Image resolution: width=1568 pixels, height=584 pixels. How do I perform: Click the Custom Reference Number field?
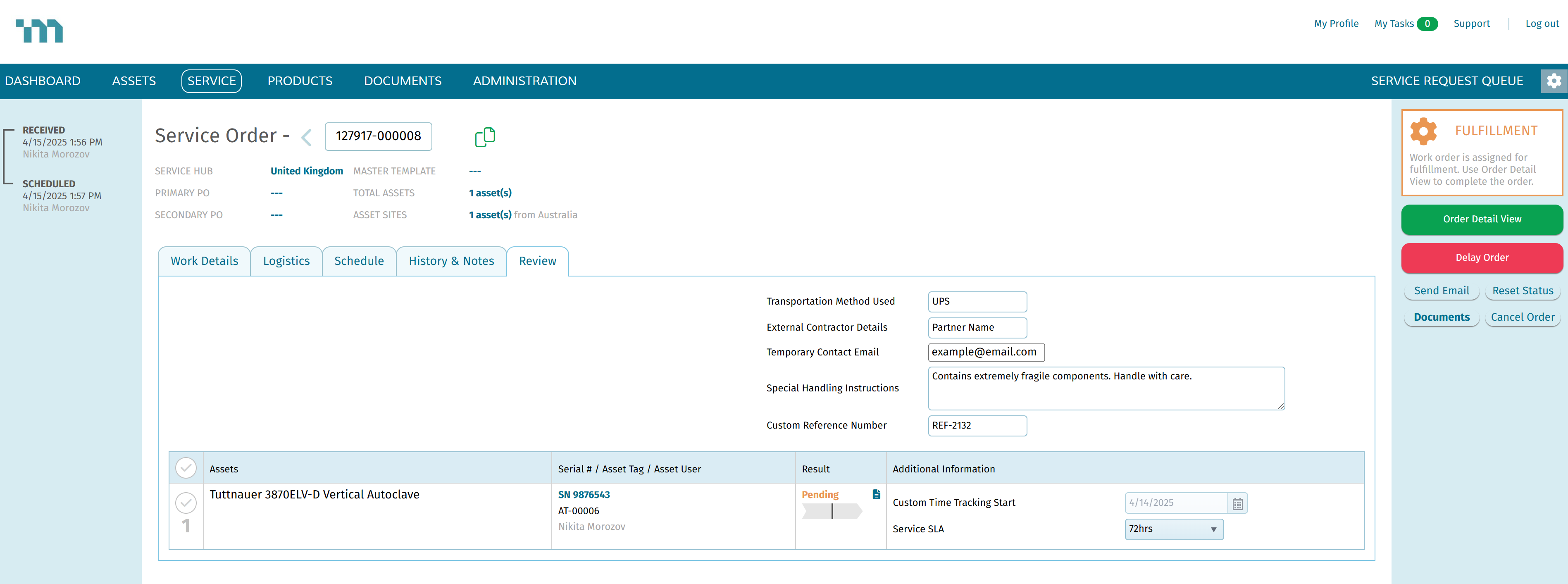click(x=976, y=426)
